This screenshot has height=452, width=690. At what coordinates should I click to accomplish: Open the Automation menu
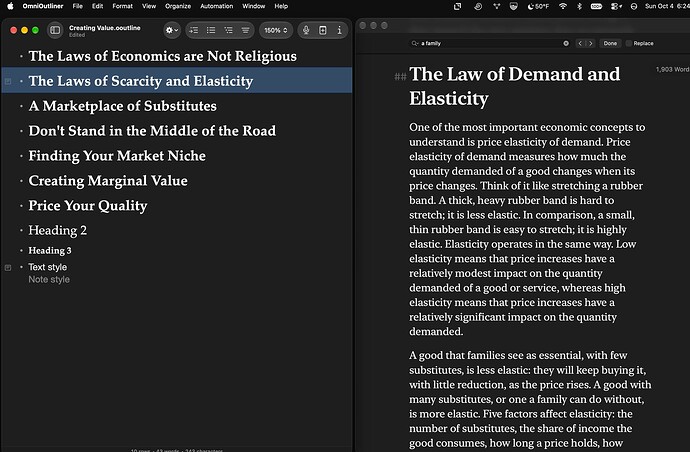pos(217,6)
